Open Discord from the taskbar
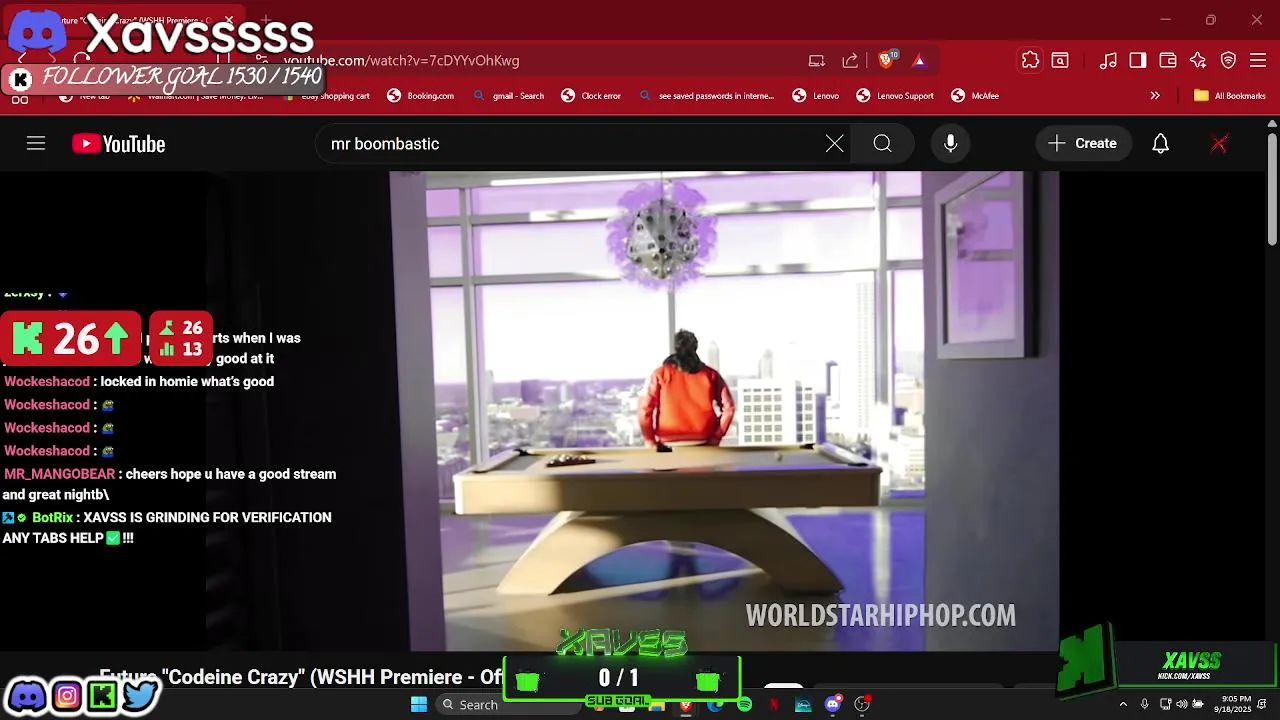1280x720 pixels. click(832, 705)
